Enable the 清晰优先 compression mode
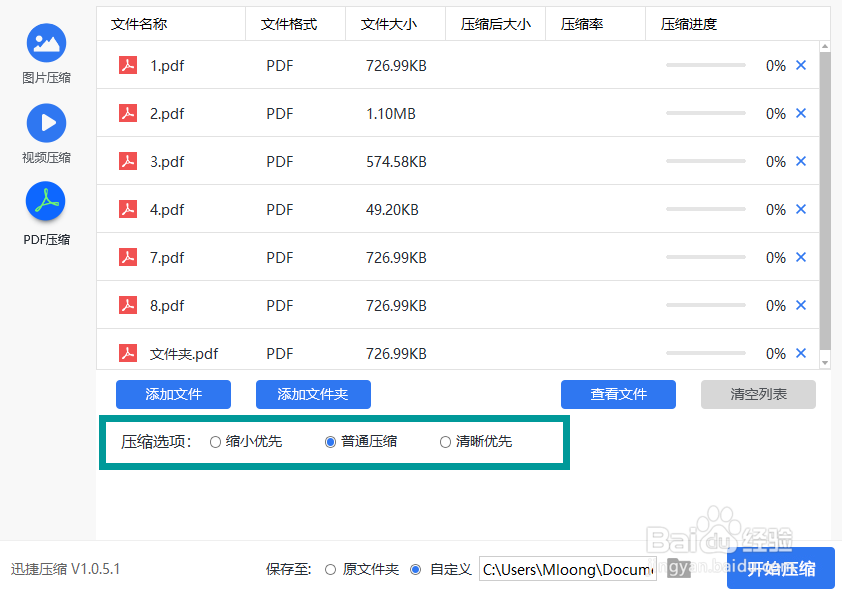This screenshot has height=596, width=842. 444,441
